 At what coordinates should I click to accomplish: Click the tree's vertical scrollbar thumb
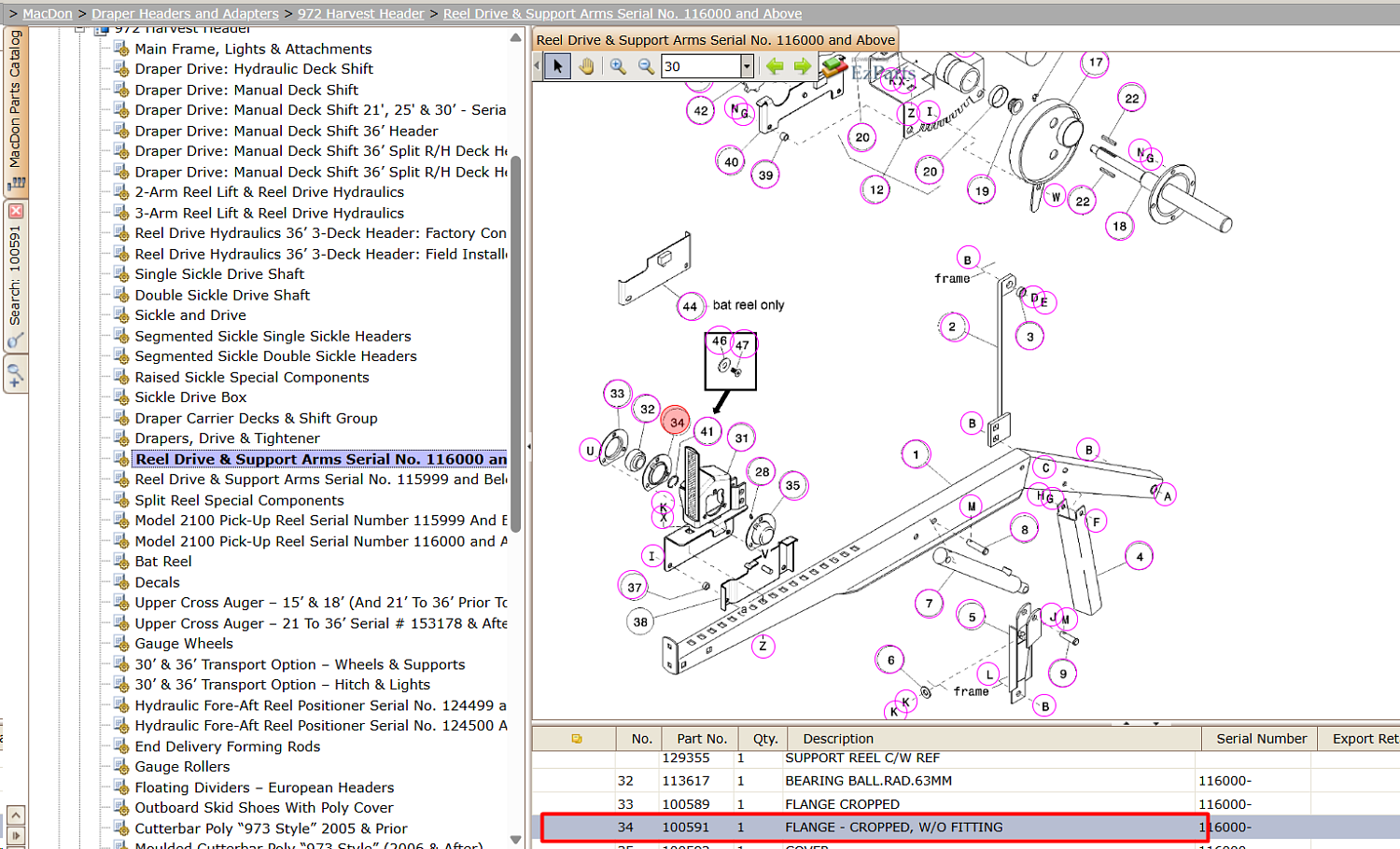pyautogui.click(x=515, y=343)
